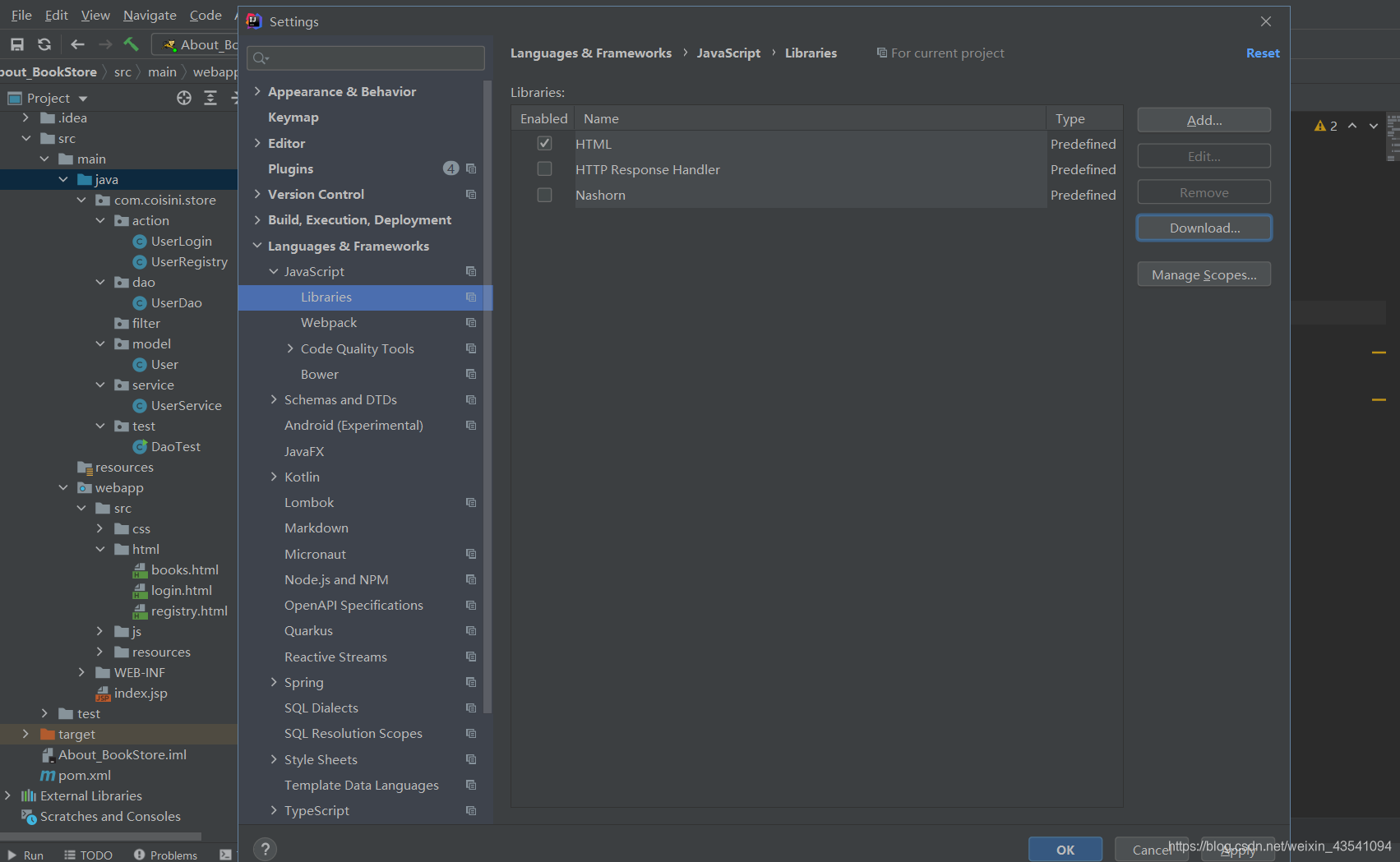Open the View menu
Screen dimensions: 1400x862
[95, 15]
